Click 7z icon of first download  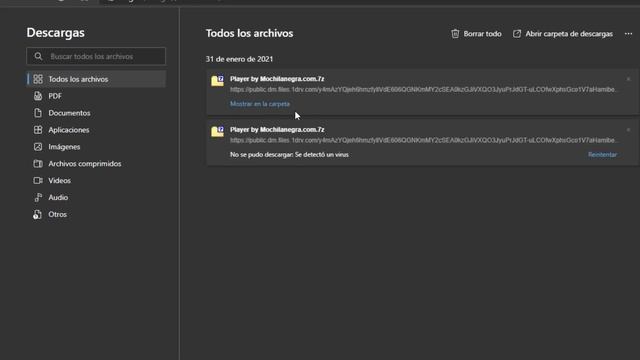pyautogui.click(x=217, y=80)
